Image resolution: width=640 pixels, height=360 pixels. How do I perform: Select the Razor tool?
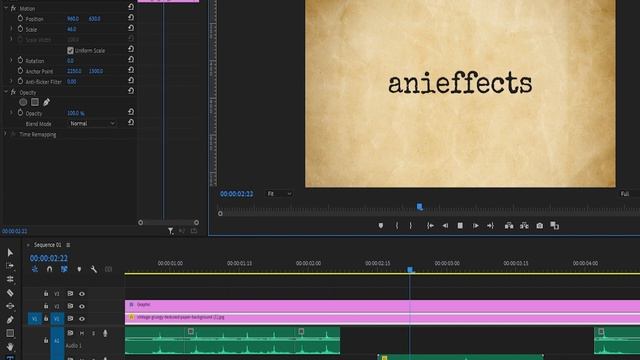10,293
